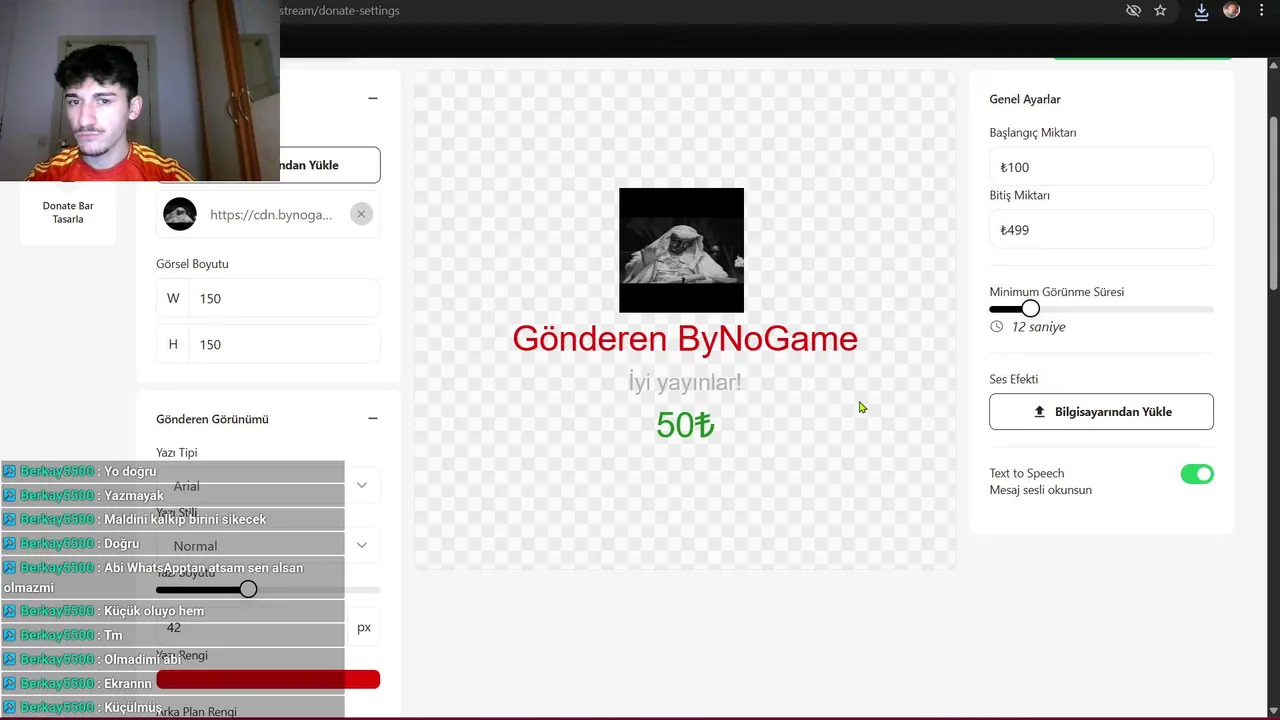Click the px unit label
The image size is (1280, 720).
[364, 627]
